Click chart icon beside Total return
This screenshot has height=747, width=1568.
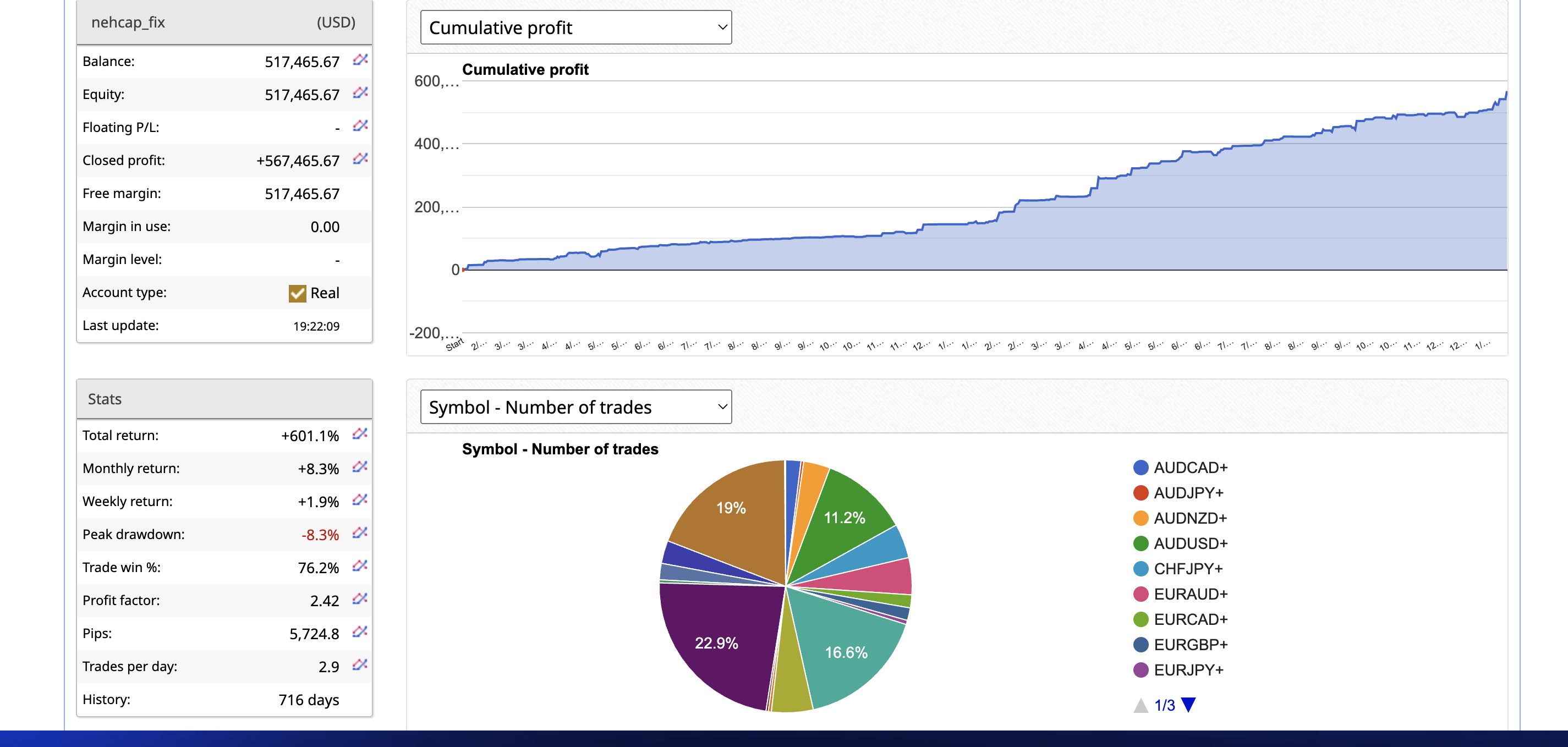coord(360,434)
